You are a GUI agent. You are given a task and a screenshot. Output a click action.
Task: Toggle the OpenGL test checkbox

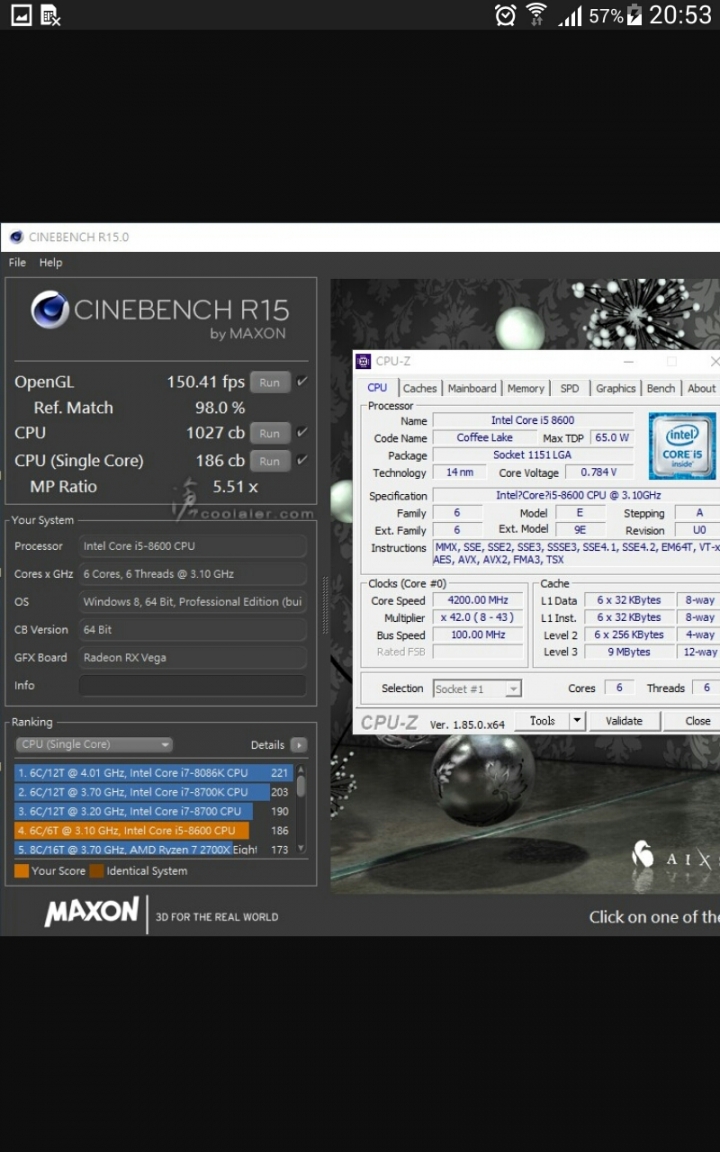coord(302,381)
